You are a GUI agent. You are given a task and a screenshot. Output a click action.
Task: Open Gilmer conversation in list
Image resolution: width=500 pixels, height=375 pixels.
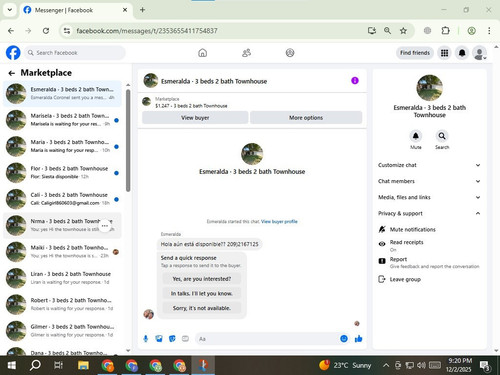(x=62, y=331)
